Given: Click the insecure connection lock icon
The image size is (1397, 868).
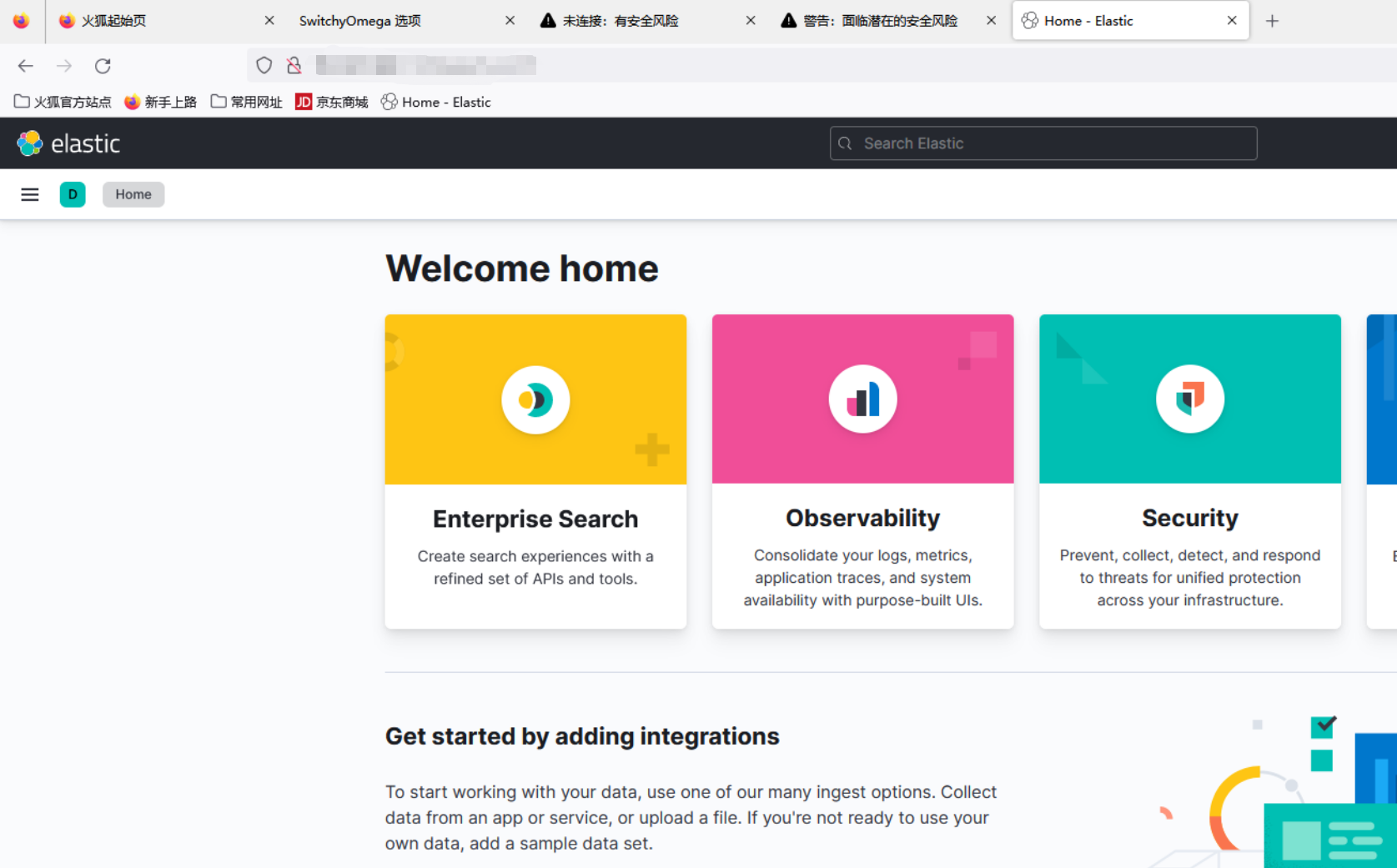Looking at the screenshot, I should pos(294,65).
